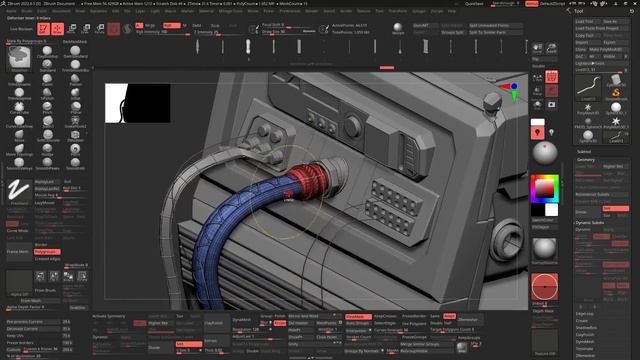
Task: Toggle the Zadd mode button
Action: tap(197, 25)
